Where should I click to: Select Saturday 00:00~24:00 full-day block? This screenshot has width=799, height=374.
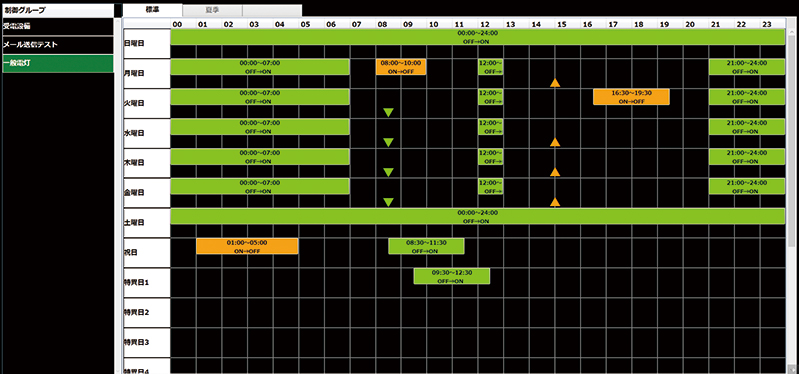coord(477,216)
